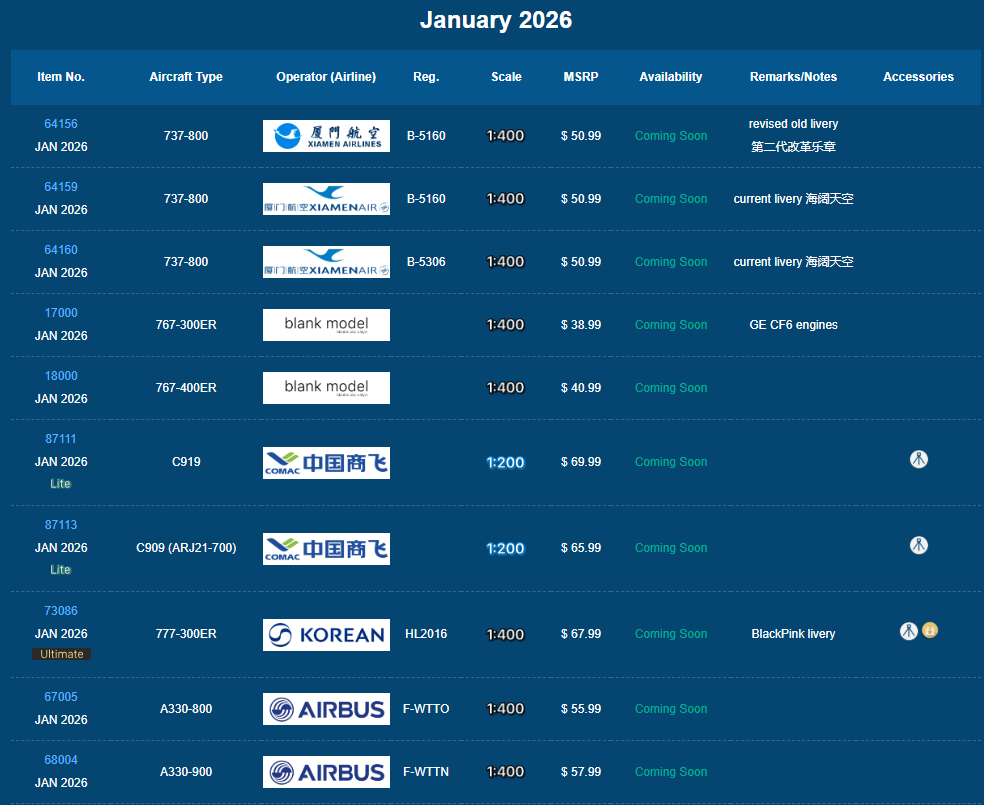Click the Lite badge under item 87111

point(61,484)
